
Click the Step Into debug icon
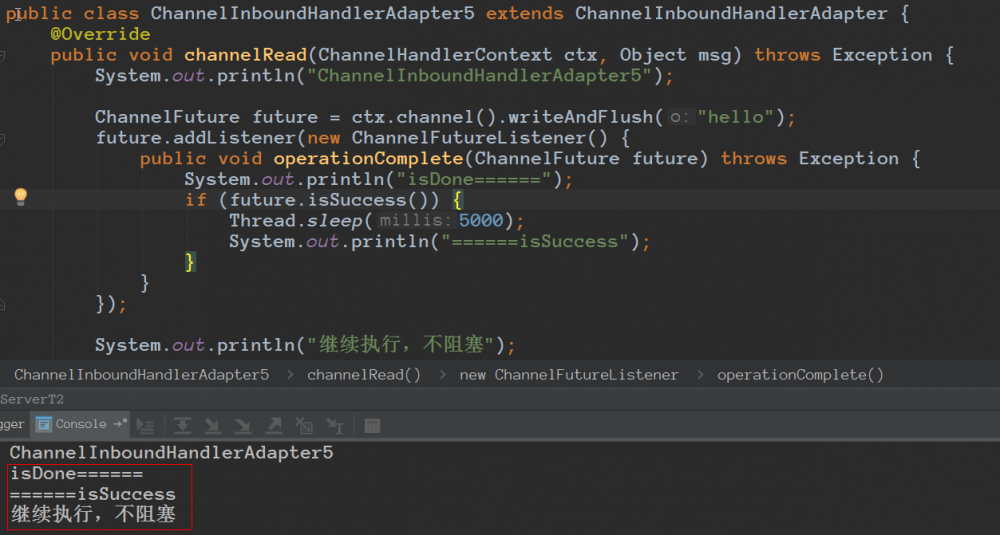(212, 425)
